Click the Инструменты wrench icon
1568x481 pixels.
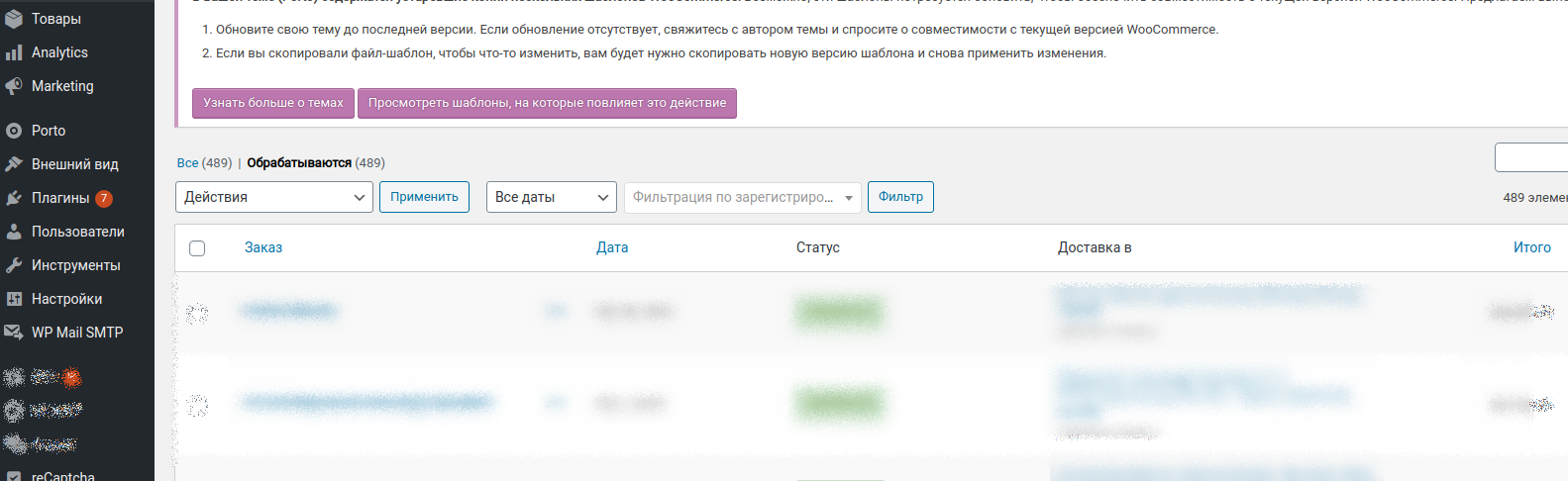click(x=14, y=265)
